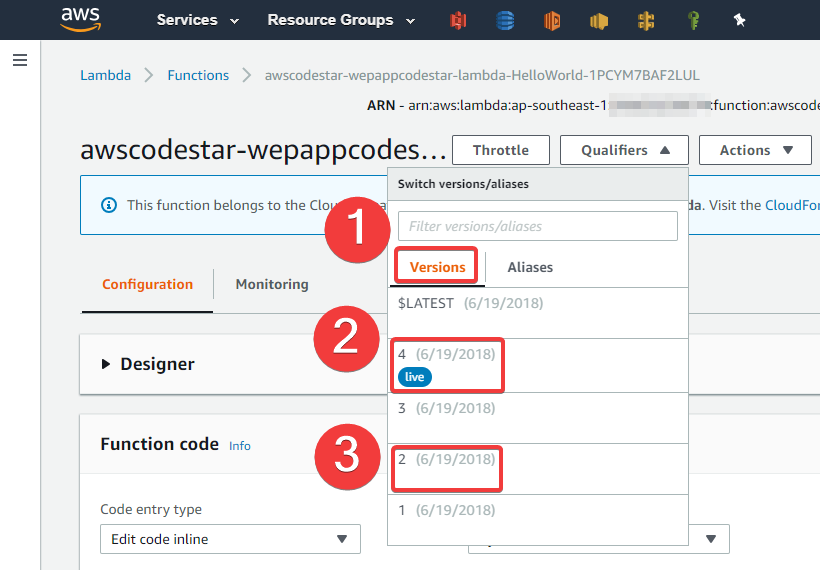Click the info icon in the CloudFormation notice
This screenshot has height=570, width=820.
coord(109,205)
